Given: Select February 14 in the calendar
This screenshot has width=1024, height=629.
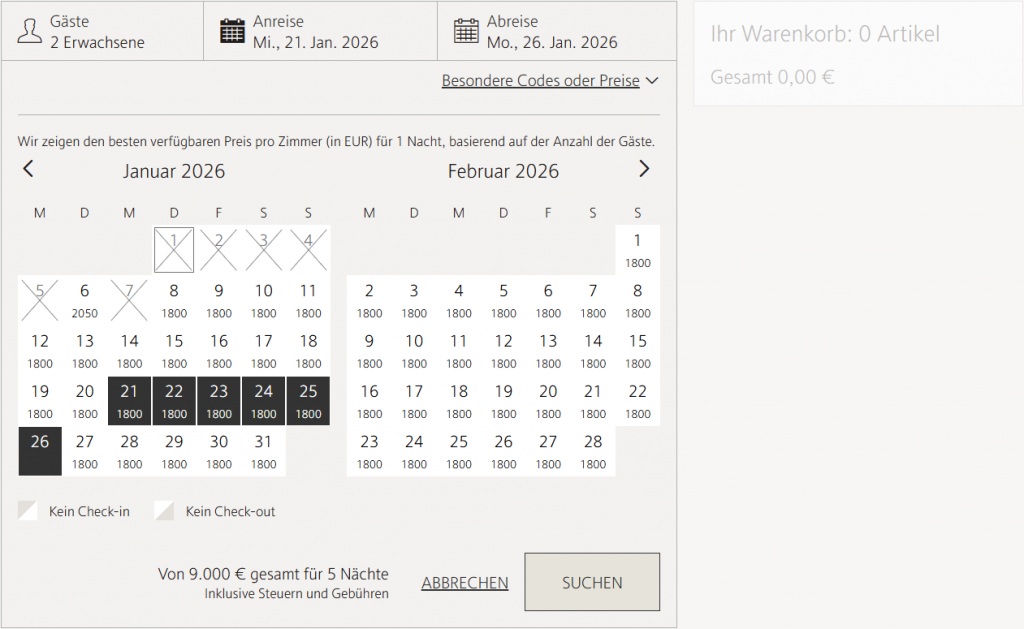Looking at the screenshot, I should coord(593,350).
